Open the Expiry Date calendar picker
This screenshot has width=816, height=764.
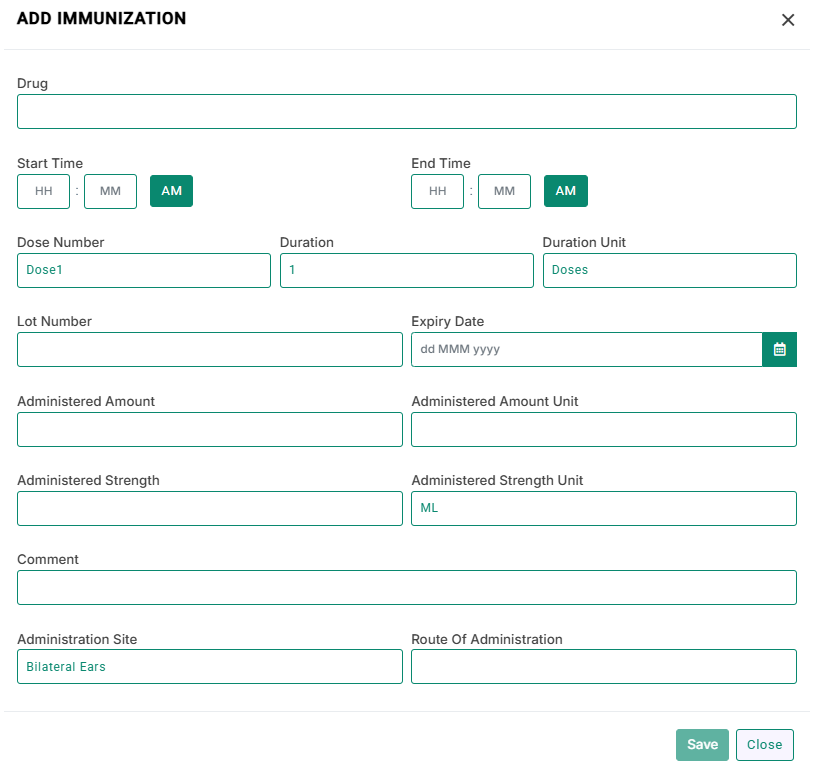click(x=779, y=349)
